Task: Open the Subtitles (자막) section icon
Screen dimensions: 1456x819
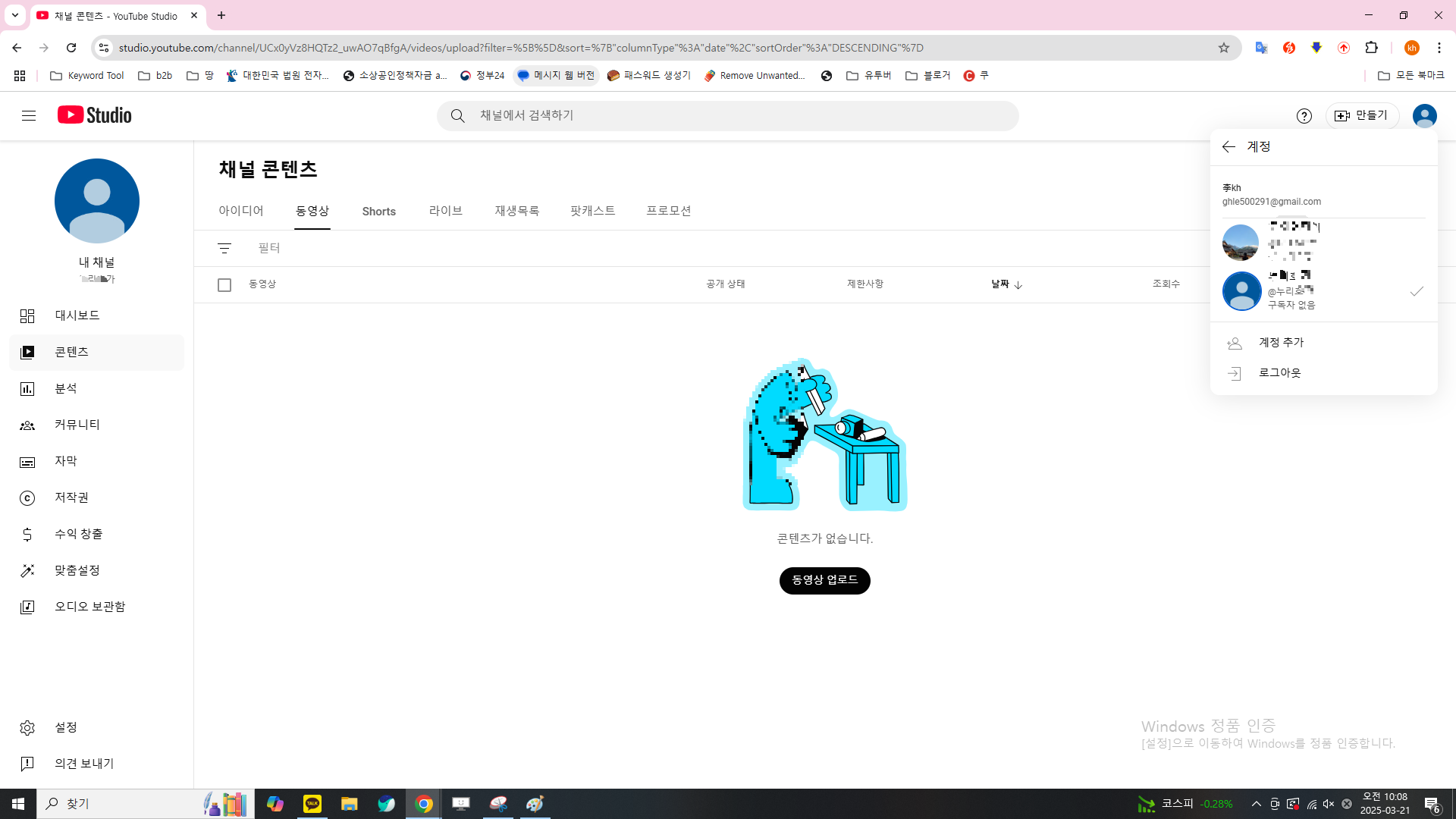Action: 27,461
